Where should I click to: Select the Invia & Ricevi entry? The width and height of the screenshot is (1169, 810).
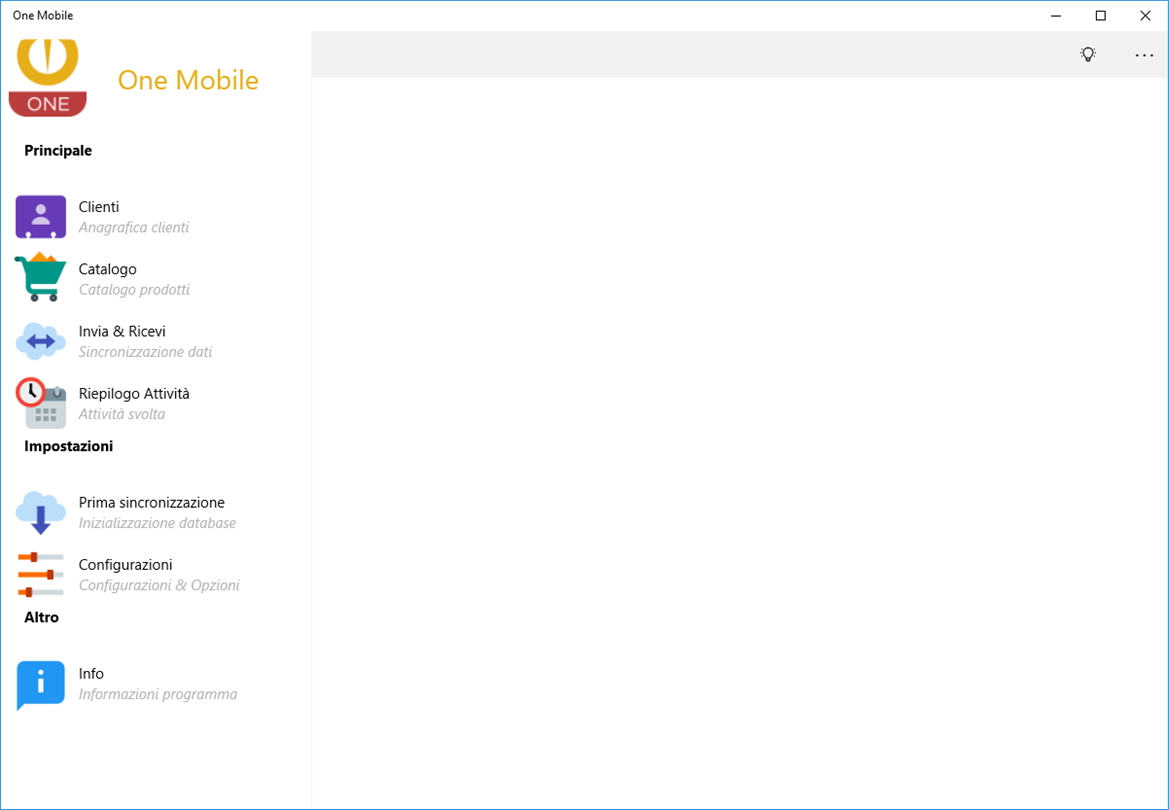156,341
